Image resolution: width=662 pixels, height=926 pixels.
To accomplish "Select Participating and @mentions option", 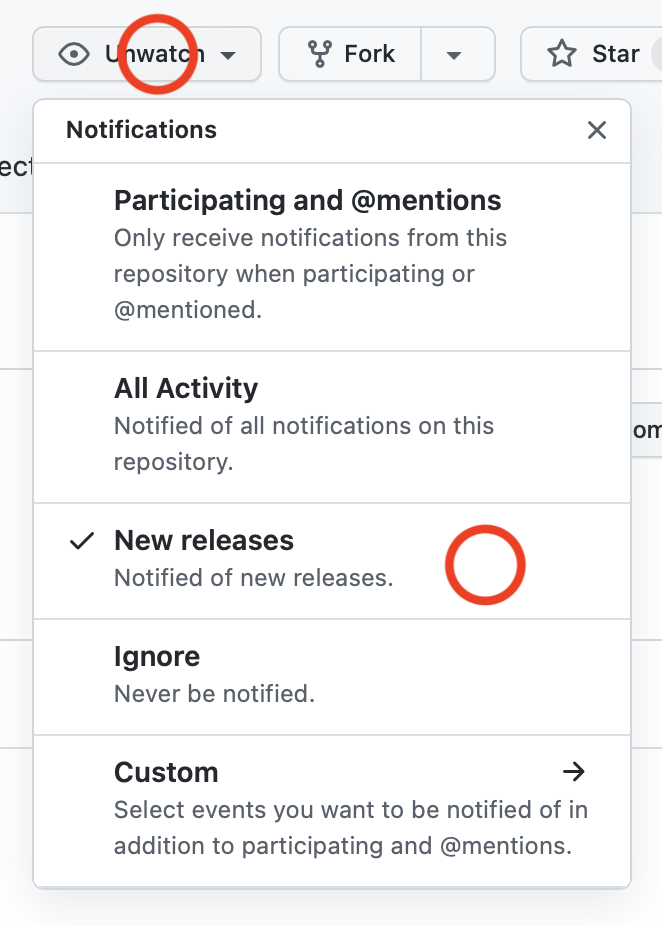I will [307, 201].
